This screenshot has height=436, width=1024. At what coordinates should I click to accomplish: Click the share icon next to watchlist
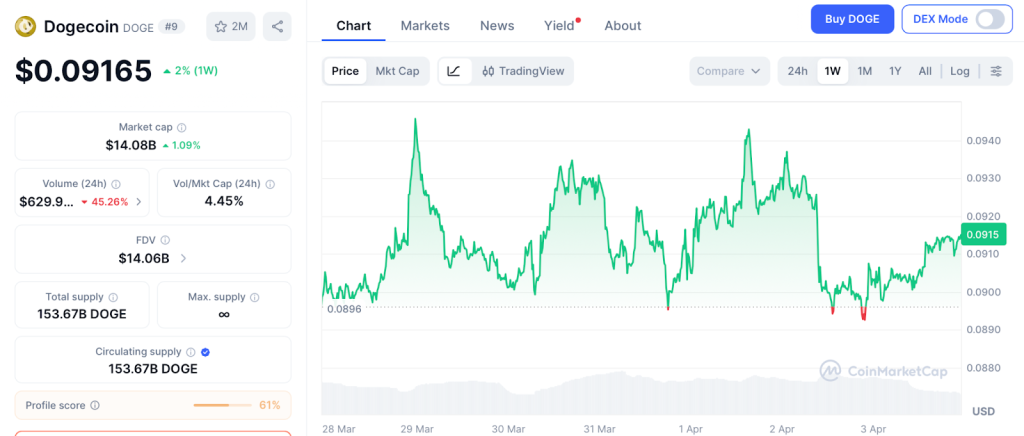tap(277, 26)
